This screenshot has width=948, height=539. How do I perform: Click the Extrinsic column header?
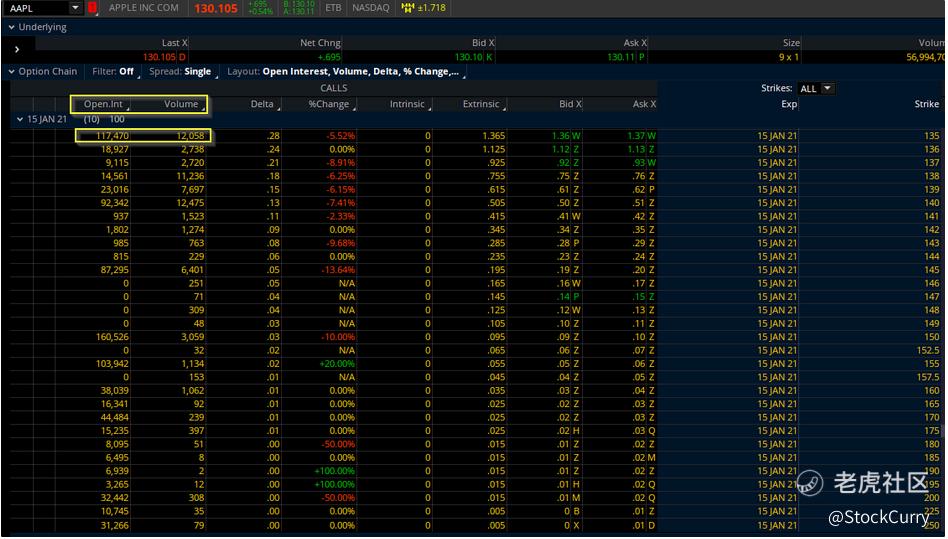[x=481, y=104]
